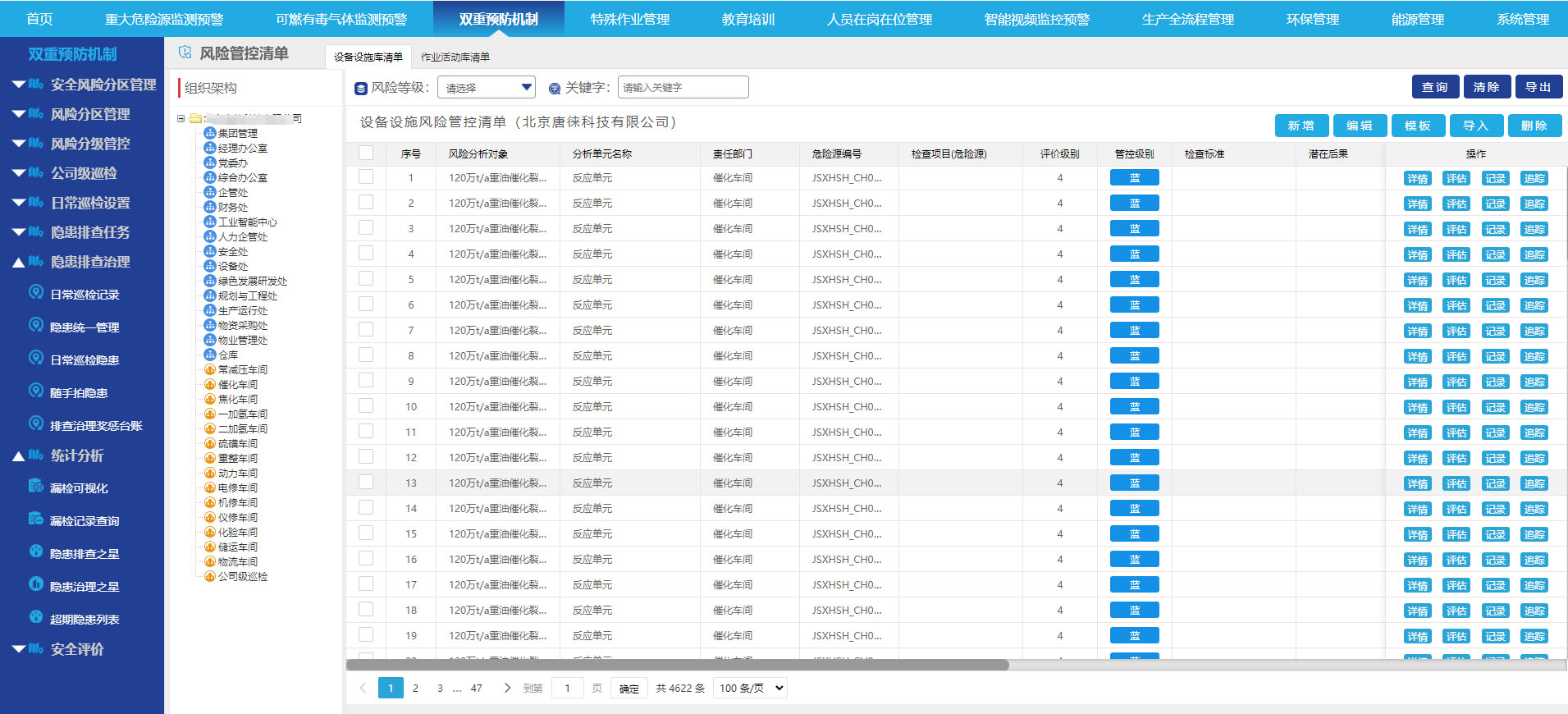Open 首页 top menu
1568x714 pixels.
click(39, 18)
